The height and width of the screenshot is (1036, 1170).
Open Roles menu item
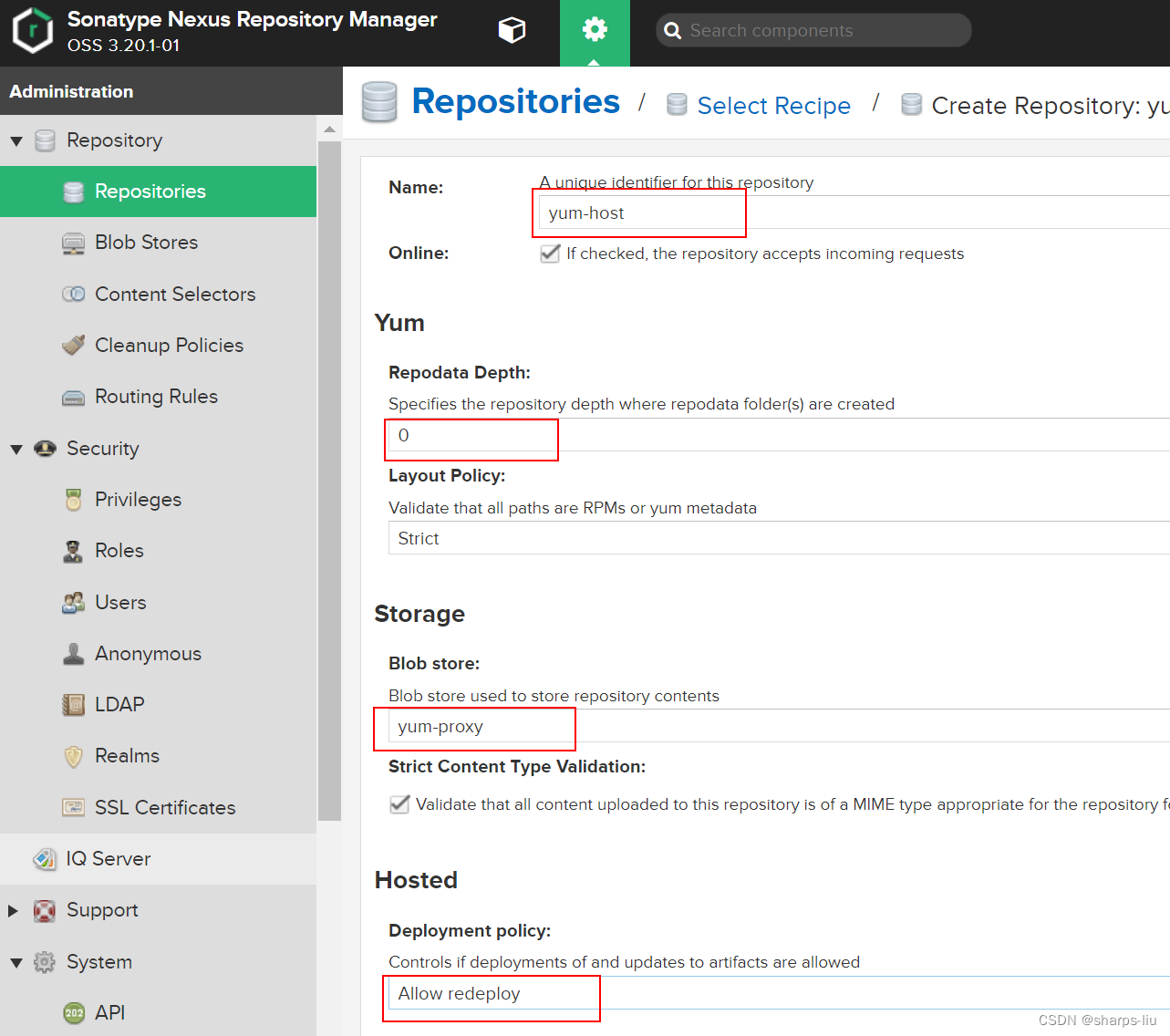coord(159,551)
